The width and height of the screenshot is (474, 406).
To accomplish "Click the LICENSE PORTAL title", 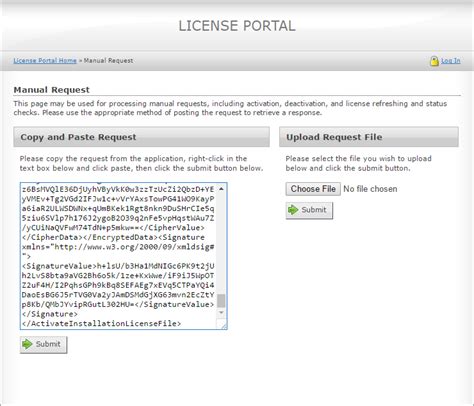I will [x=237, y=26].
